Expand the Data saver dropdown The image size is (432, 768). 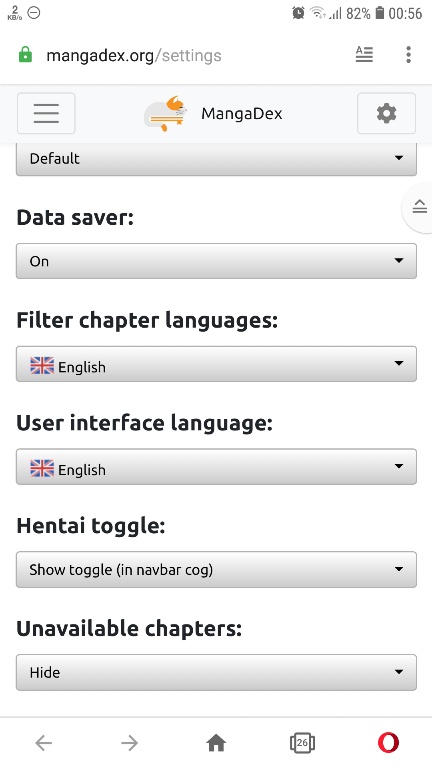216,261
